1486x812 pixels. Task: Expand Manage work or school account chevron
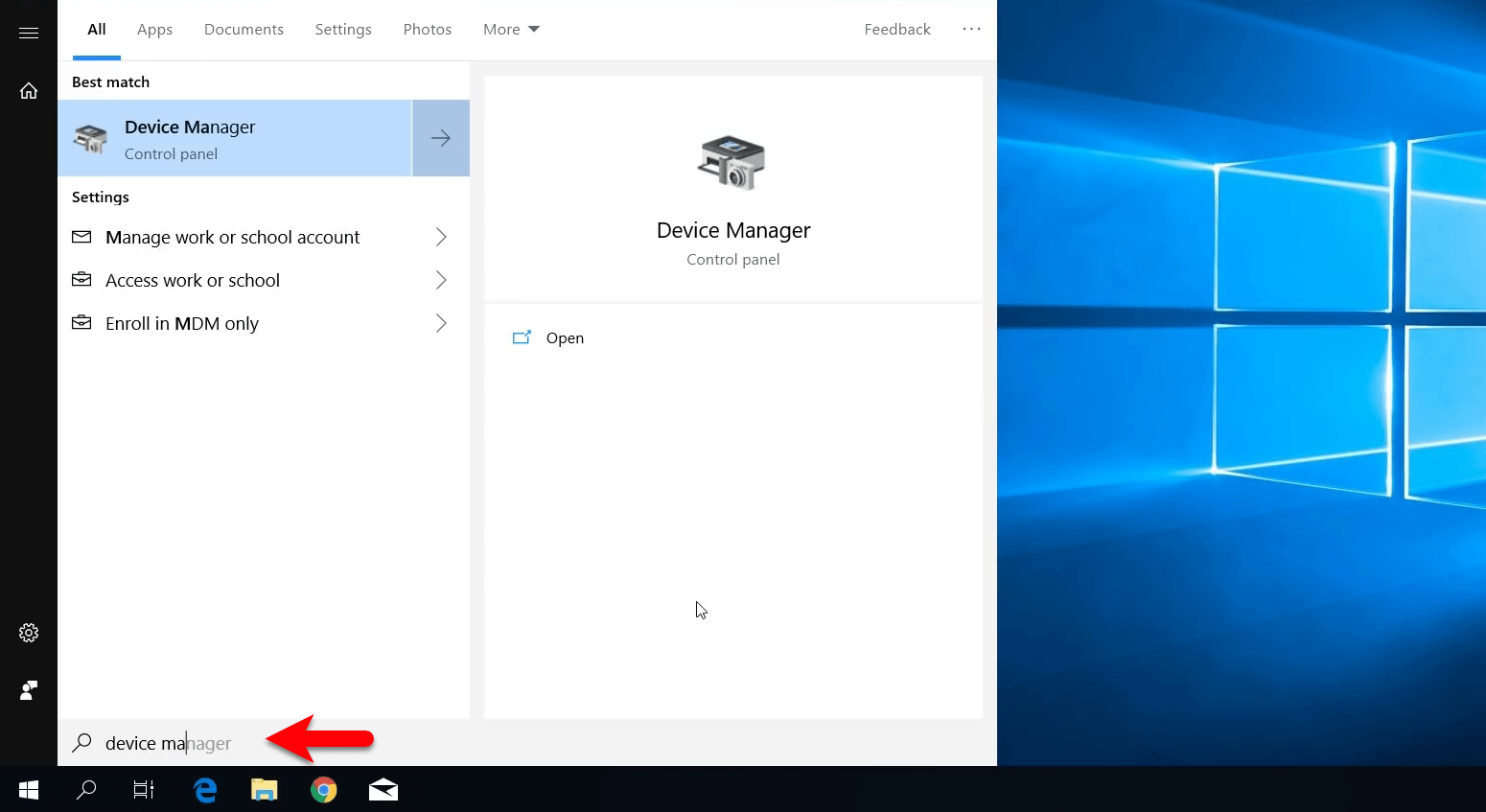(441, 237)
